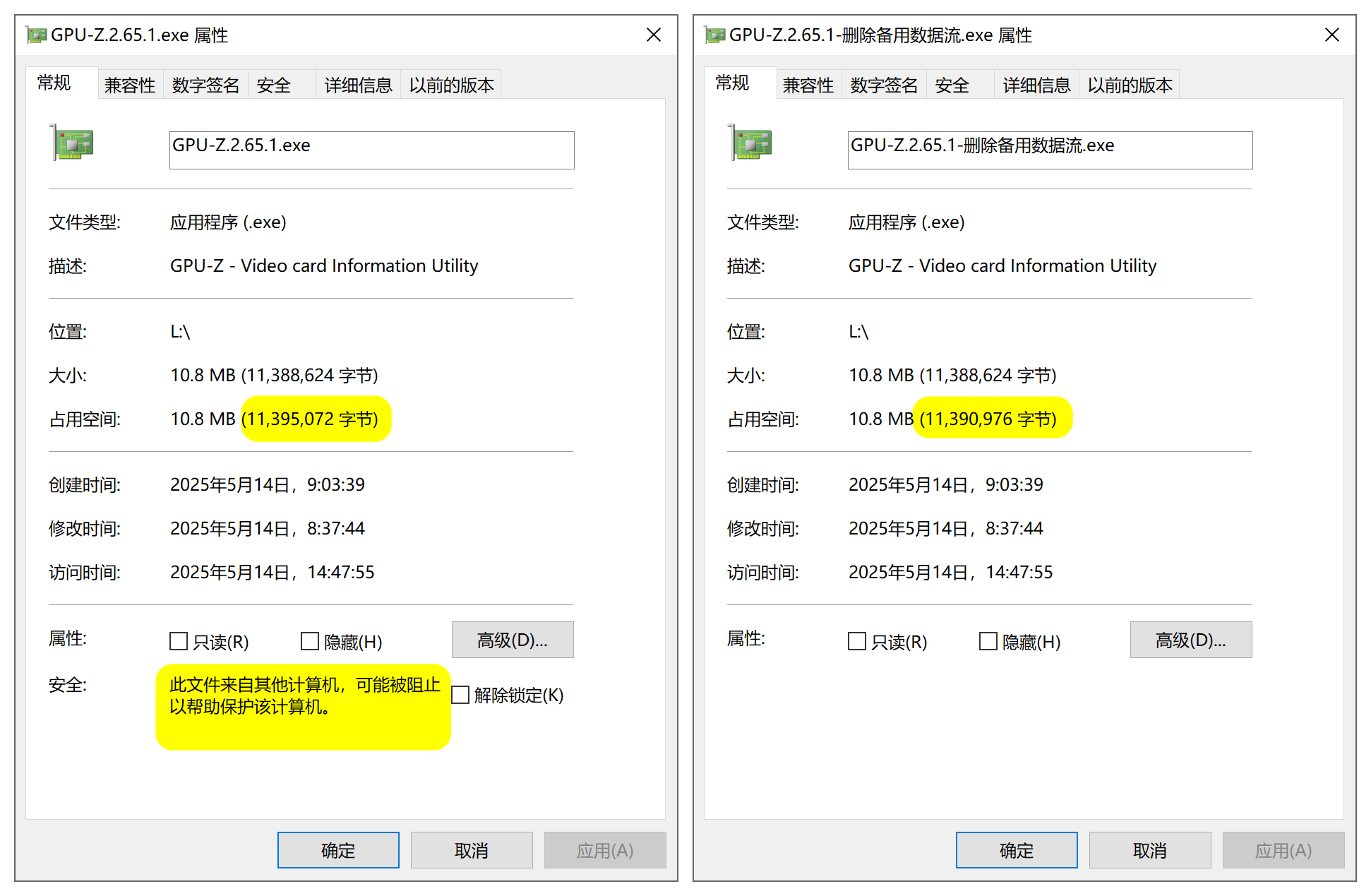Image resolution: width=1371 pixels, height=896 pixels.
Task: Click 取消 in left dialog
Action: [472, 850]
